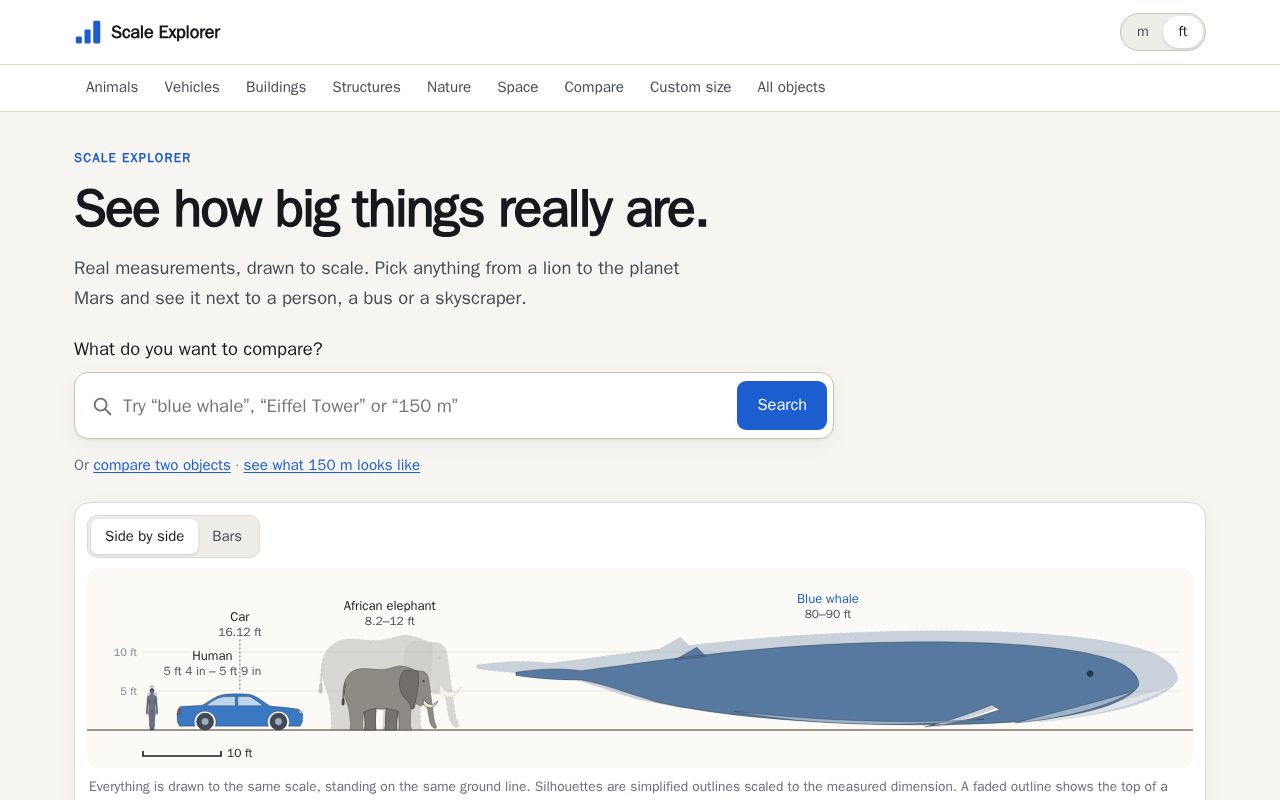Click the 8.2–12 ft elephant measurement
The width and height of the screenshot is (1280, 800).
390,621
